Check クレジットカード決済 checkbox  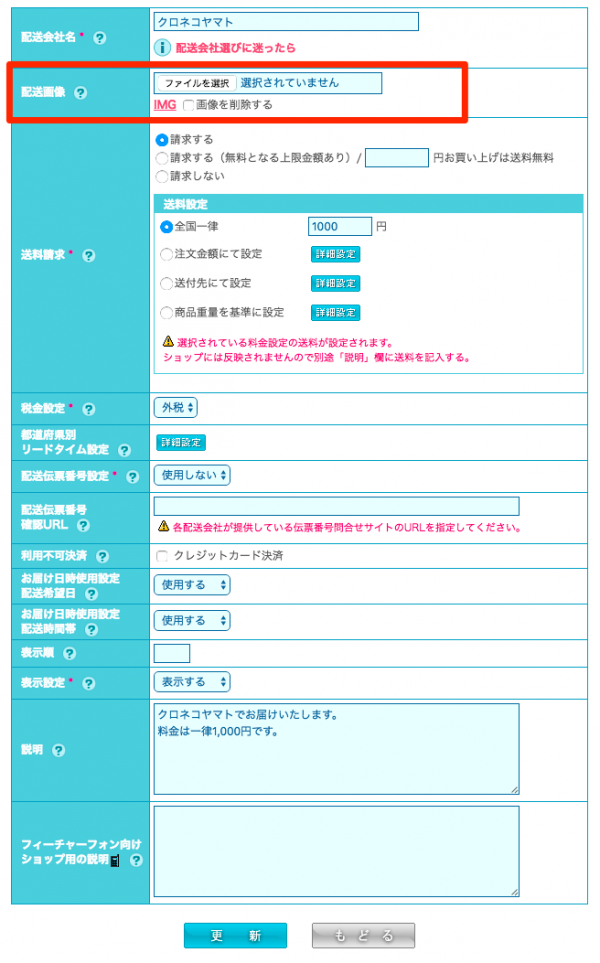(162, 556)
